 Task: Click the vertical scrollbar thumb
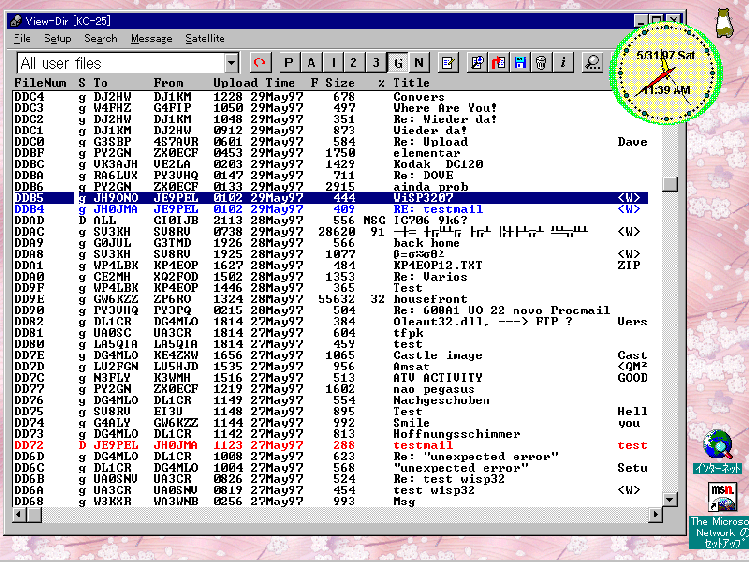[669, 184]
